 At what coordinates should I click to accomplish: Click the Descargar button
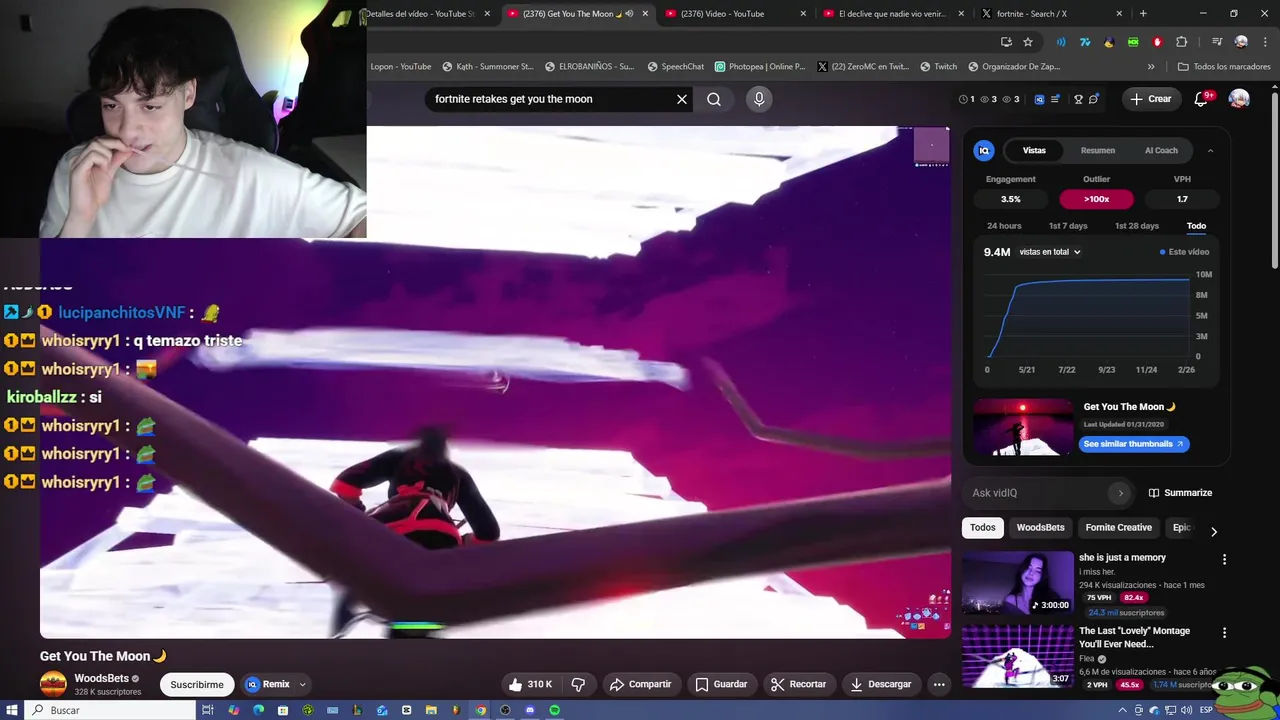coord(881,684)
